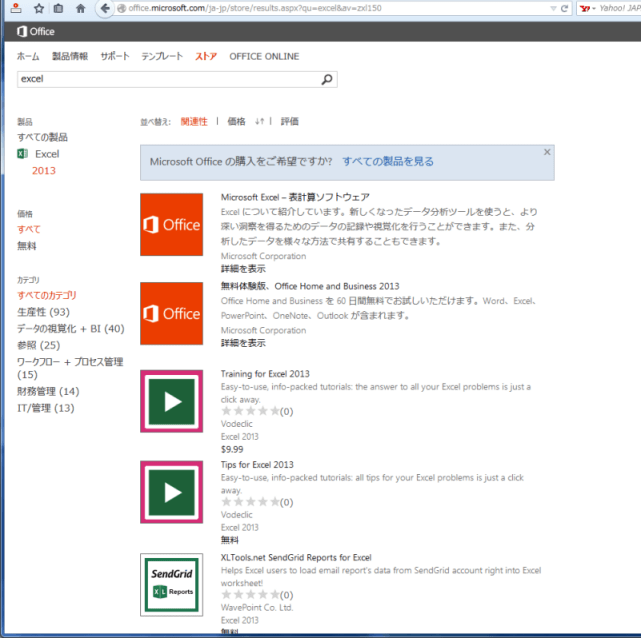Open the address bar history dropdown arrow
641x638 pixels.
pyautogui.click(x=553, y=8)
